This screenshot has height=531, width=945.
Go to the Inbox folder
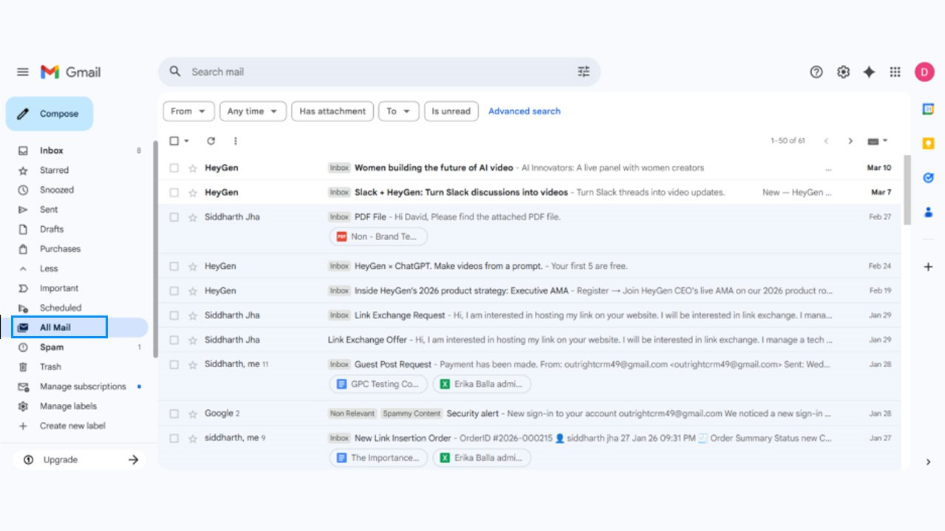[x=51, y=151]
